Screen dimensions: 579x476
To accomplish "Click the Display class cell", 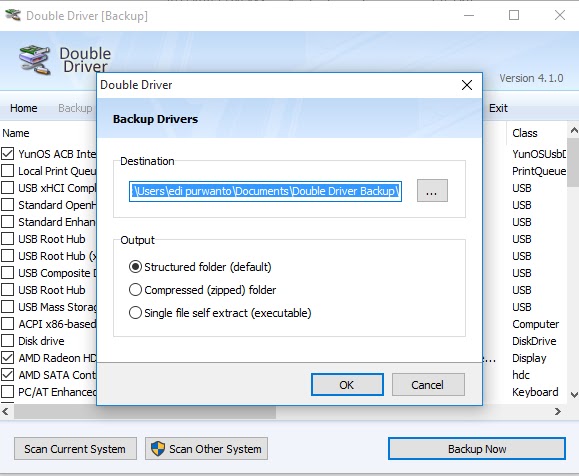I will (529, 358).
